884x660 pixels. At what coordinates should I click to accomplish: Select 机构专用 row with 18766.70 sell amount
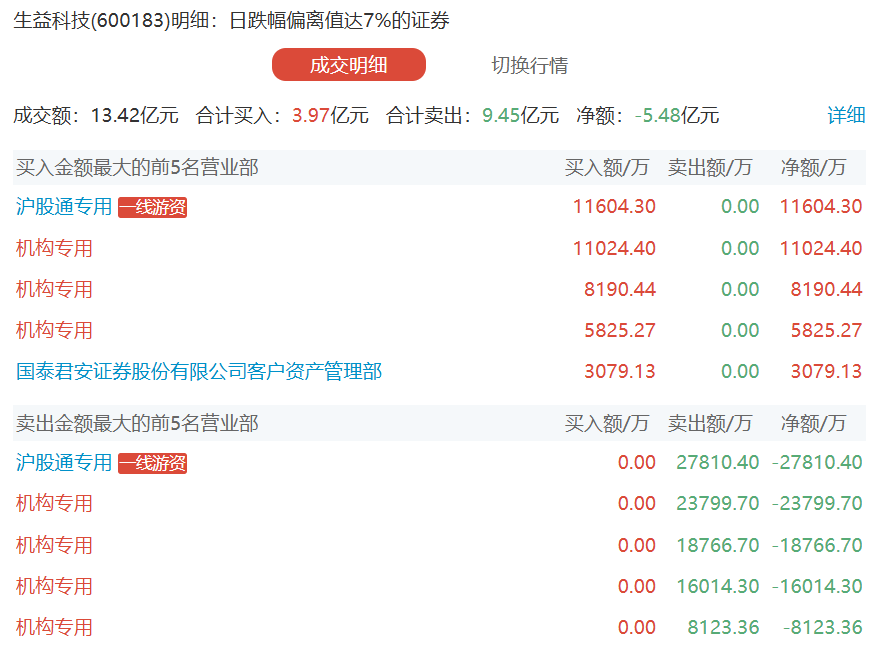tap(439, 545)
